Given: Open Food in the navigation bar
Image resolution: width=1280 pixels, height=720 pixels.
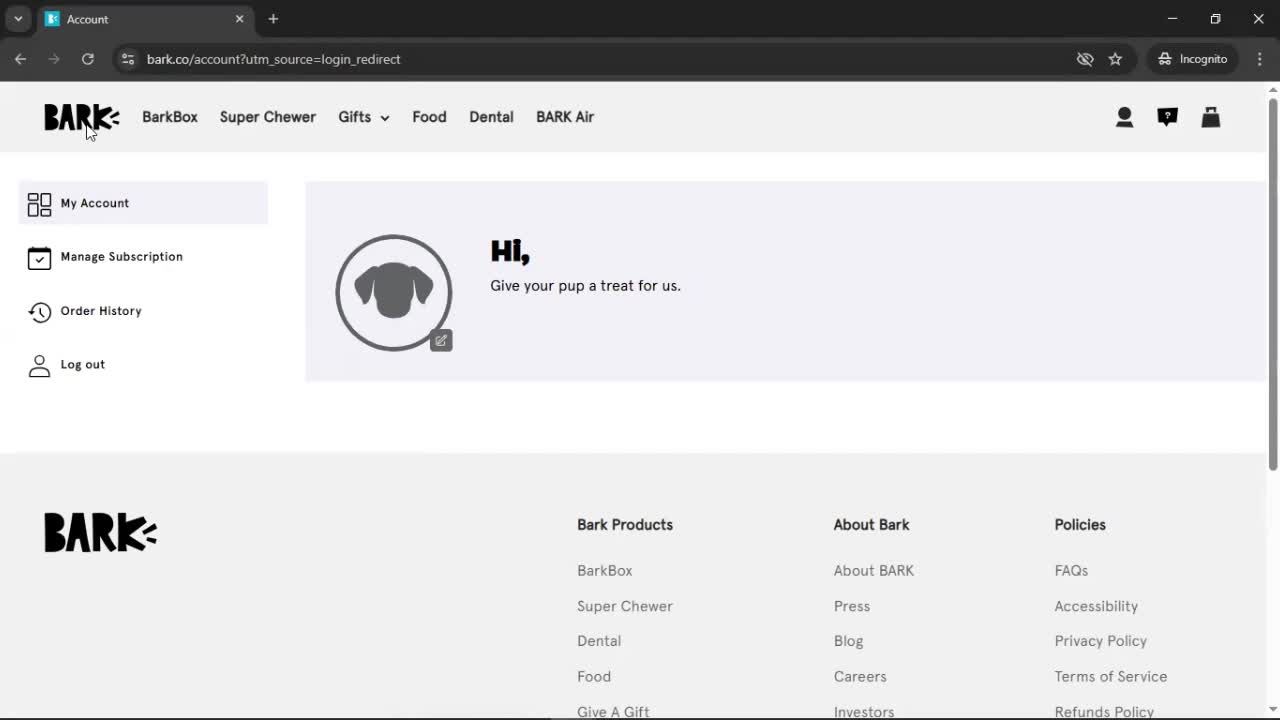Looking at the screenshot, I should [429, 117].
